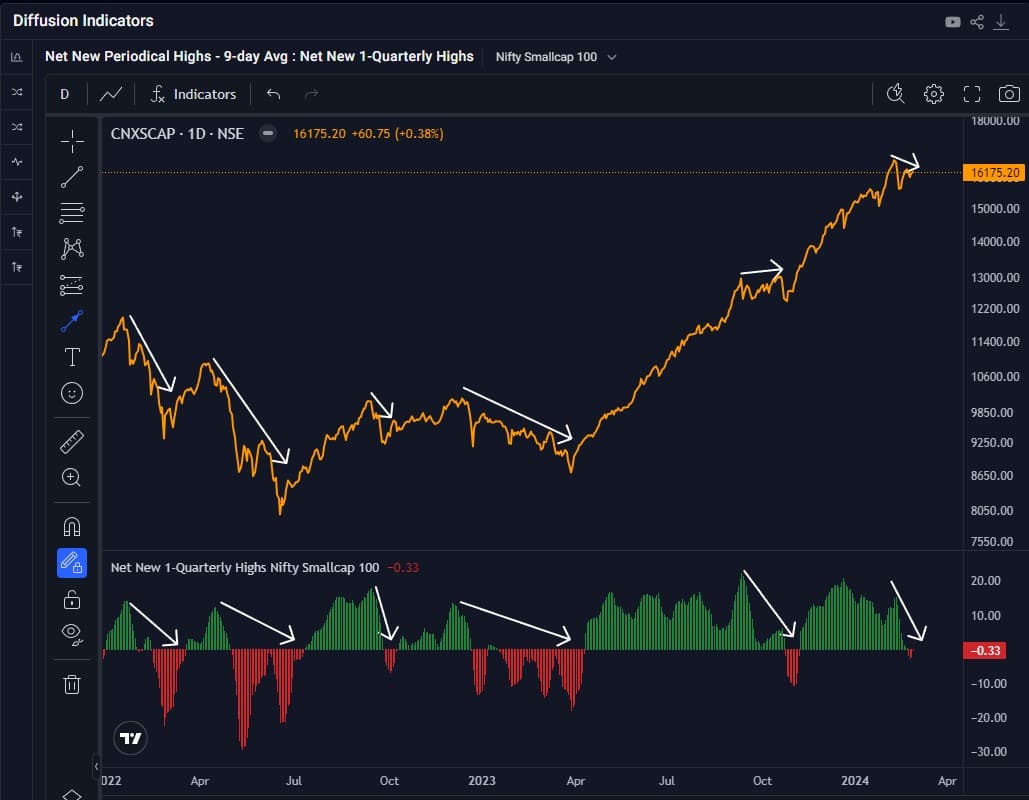The width and height of the screenshot is (1029, 800).
Task: Take a chart snapshot with camera icon
Action: pyautogui.click(x=1009, y=94)
